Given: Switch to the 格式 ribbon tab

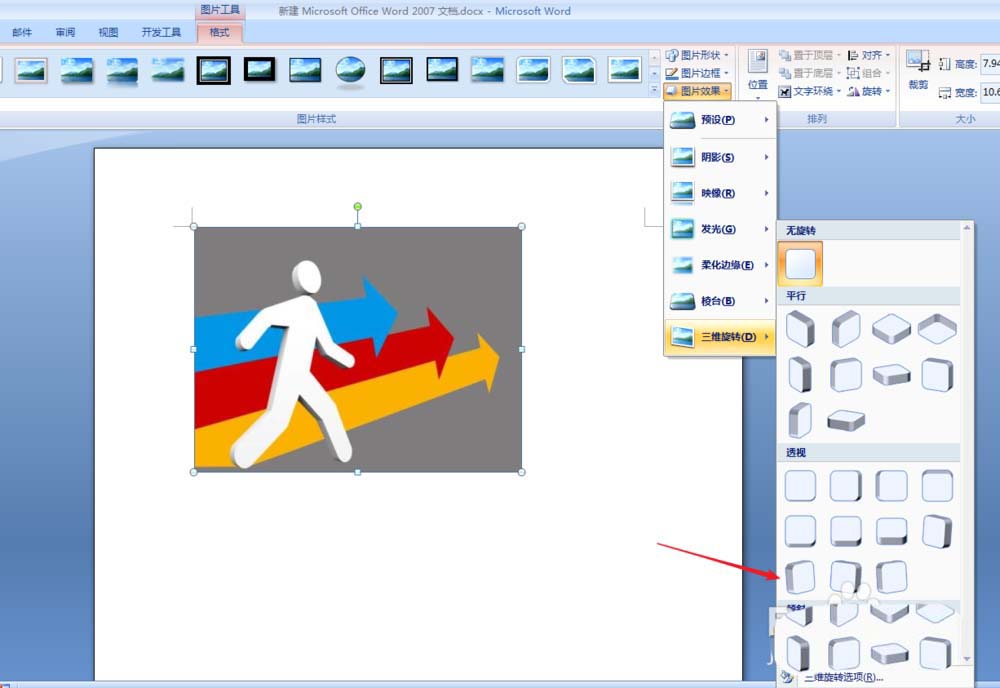Looking at the screenshot, I should pos(219,33).
